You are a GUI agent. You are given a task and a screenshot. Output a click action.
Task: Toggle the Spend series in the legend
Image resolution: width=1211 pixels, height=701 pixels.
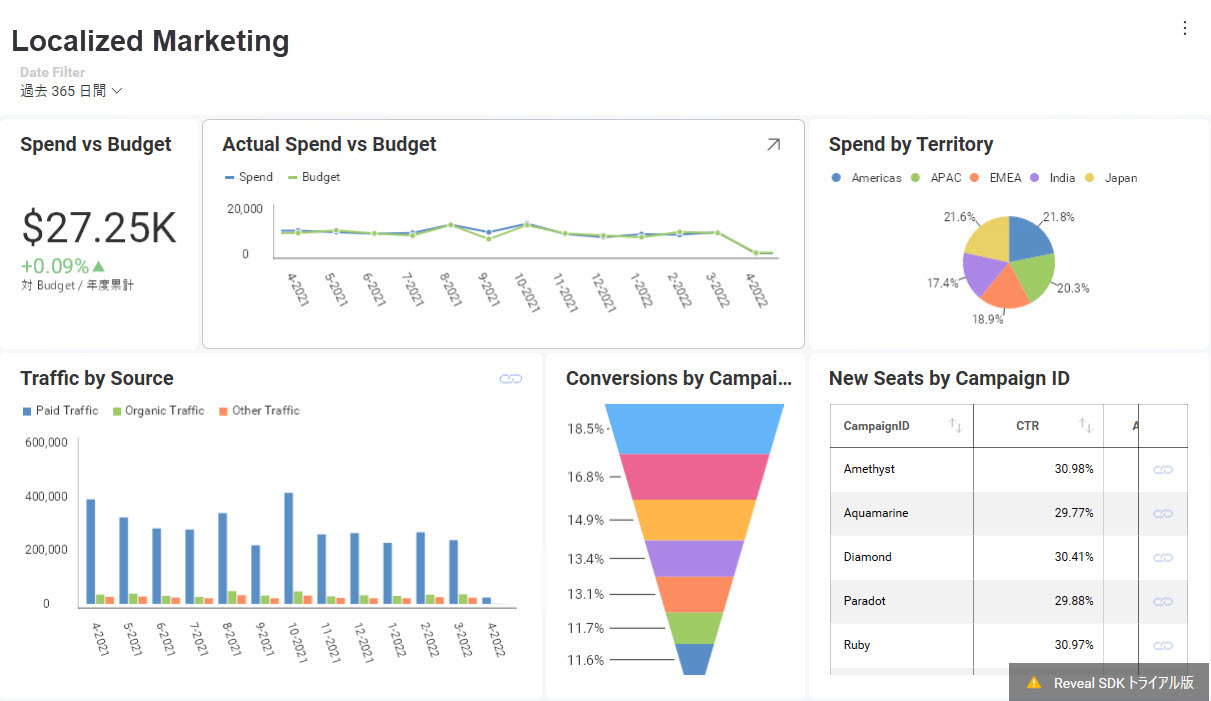coord(248,177)
